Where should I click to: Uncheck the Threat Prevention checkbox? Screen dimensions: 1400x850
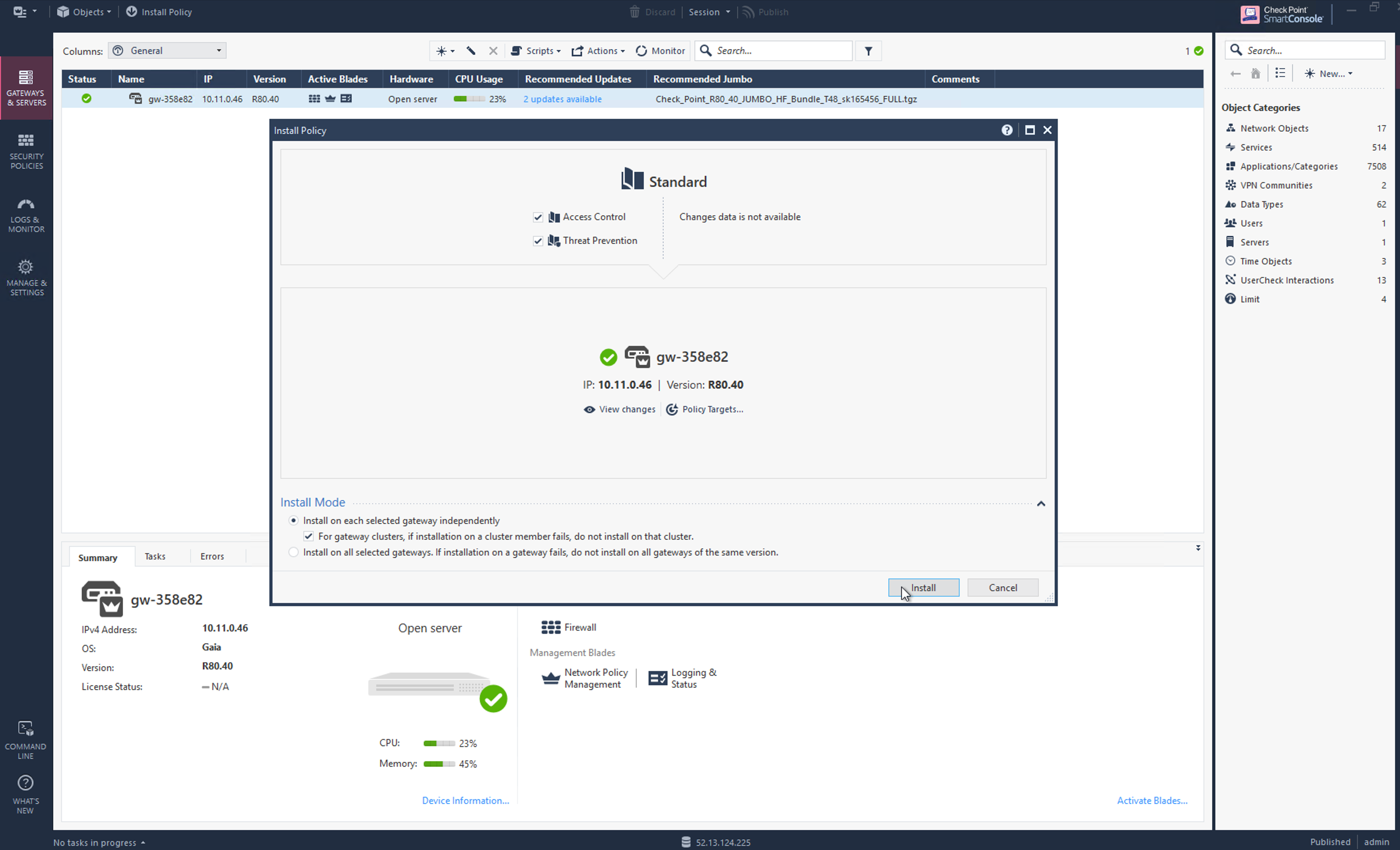click(x=538, y=241)
